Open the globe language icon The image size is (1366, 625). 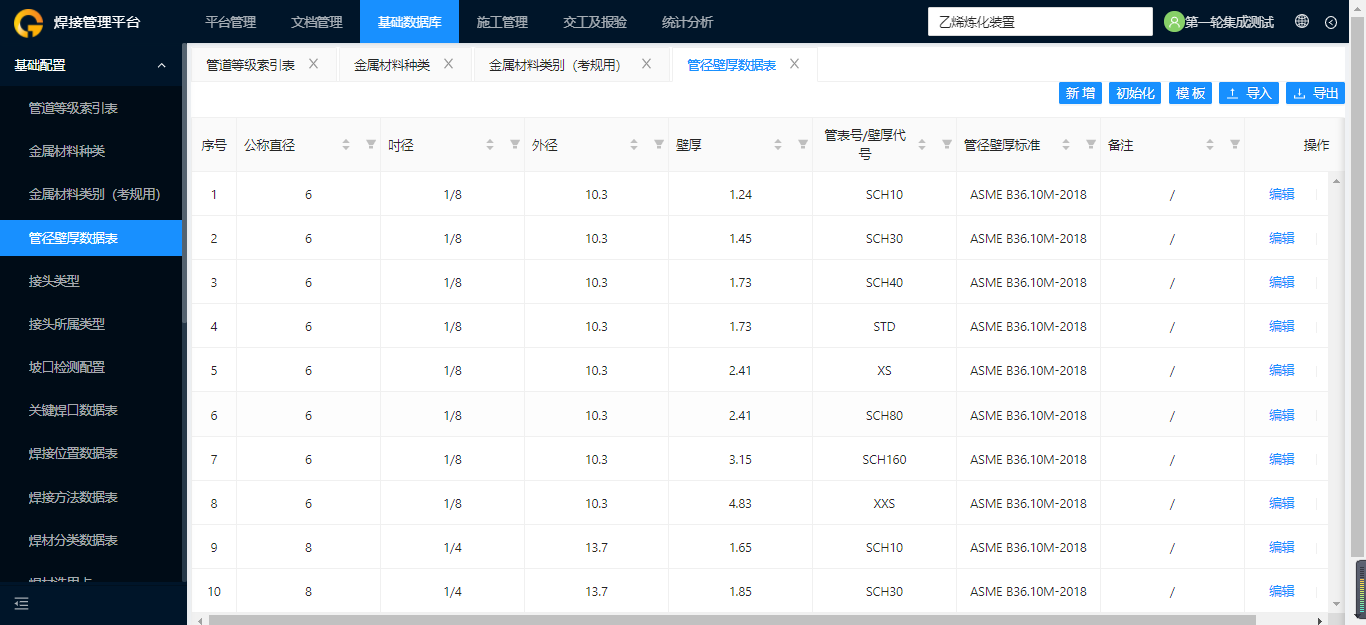point(1302,21)
